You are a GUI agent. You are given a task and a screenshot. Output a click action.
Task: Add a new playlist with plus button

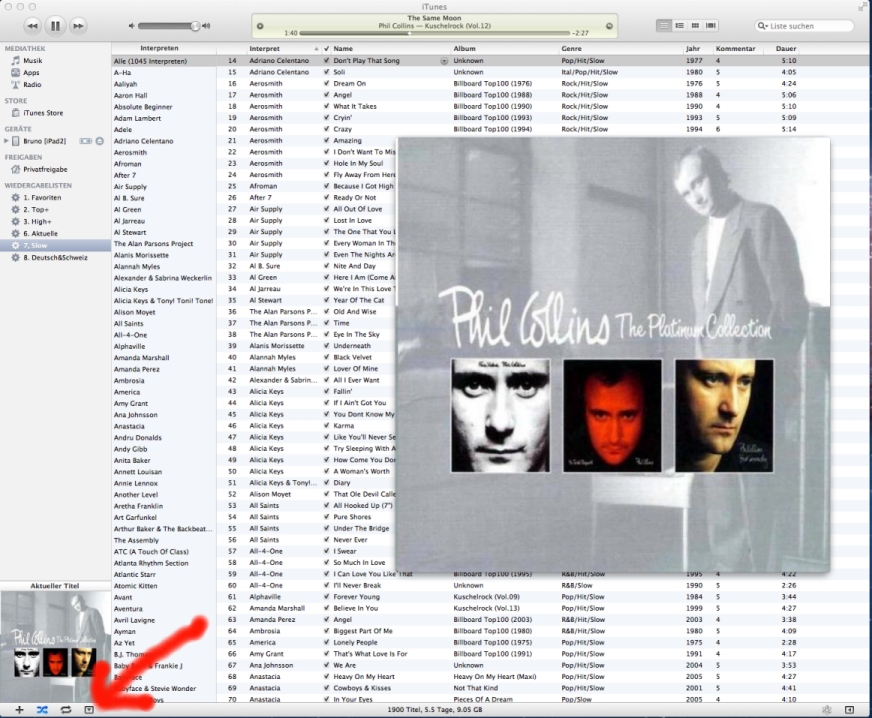[19, 709]
